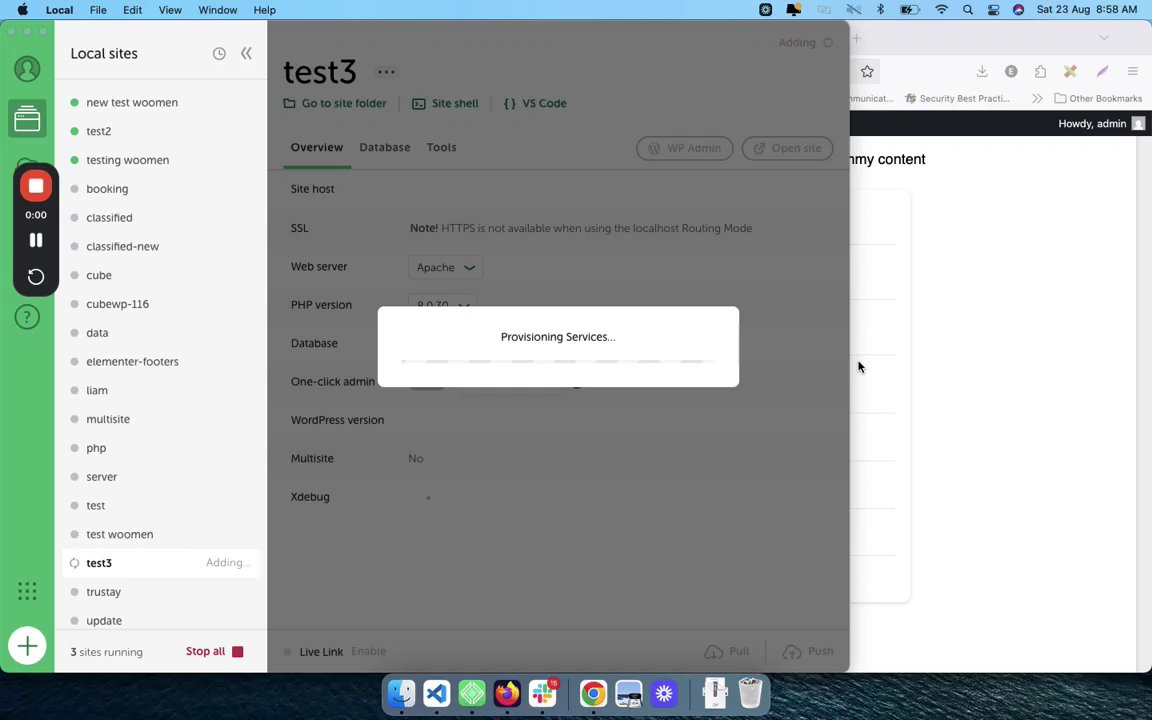Open the Edit menu

click(132, 10)
